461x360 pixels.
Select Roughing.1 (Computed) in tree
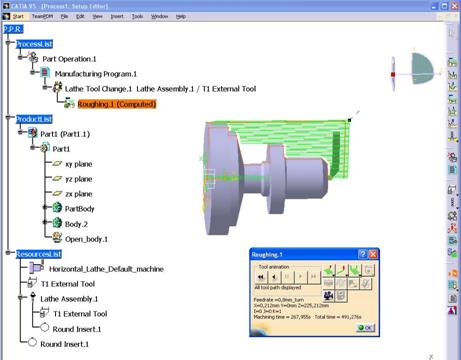[x=117, y=104]
